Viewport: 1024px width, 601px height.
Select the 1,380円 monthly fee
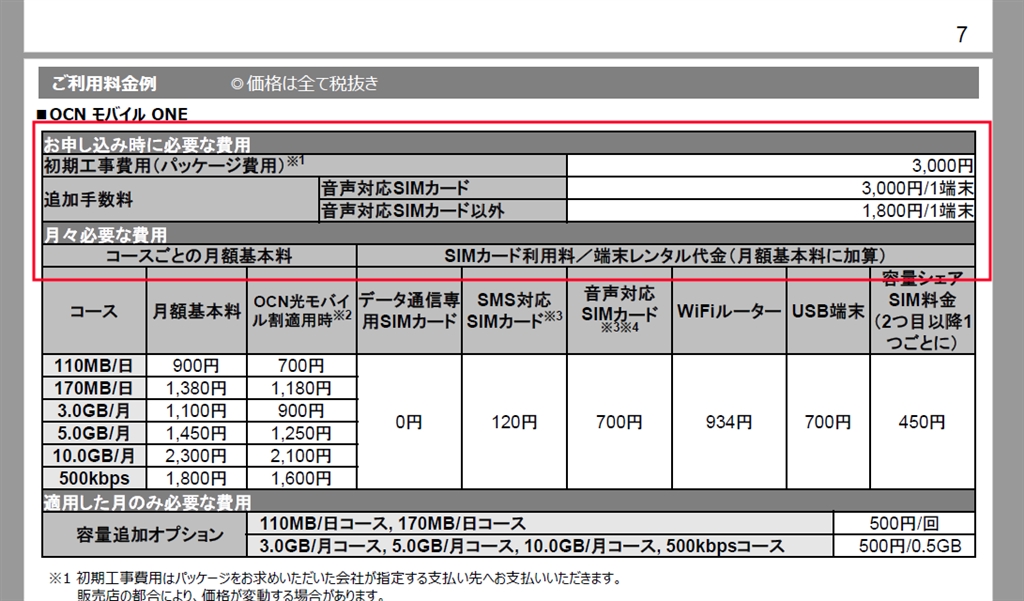coord(197,388)
